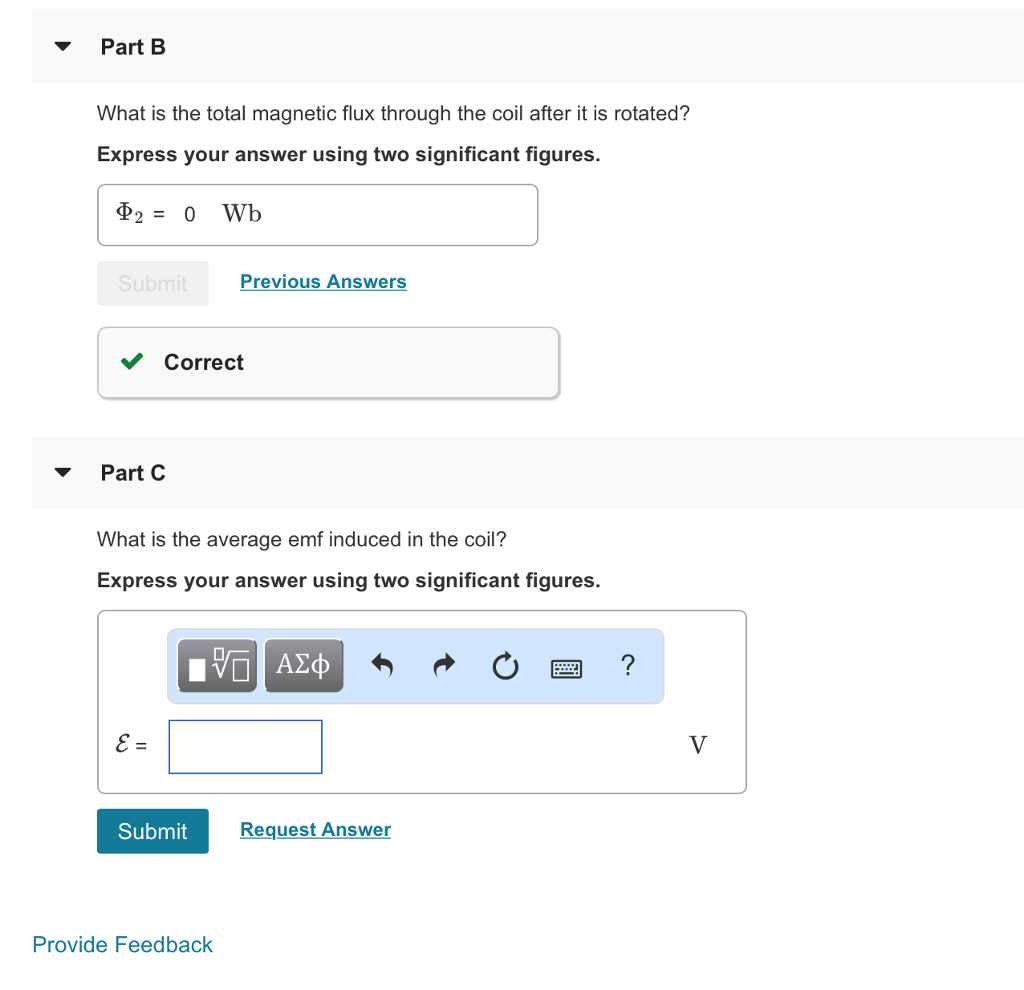The height and width of the screenshot is (990, 1024).
Task: Click the undo arrow in equation toolbar
Action: tap(381, 664)
